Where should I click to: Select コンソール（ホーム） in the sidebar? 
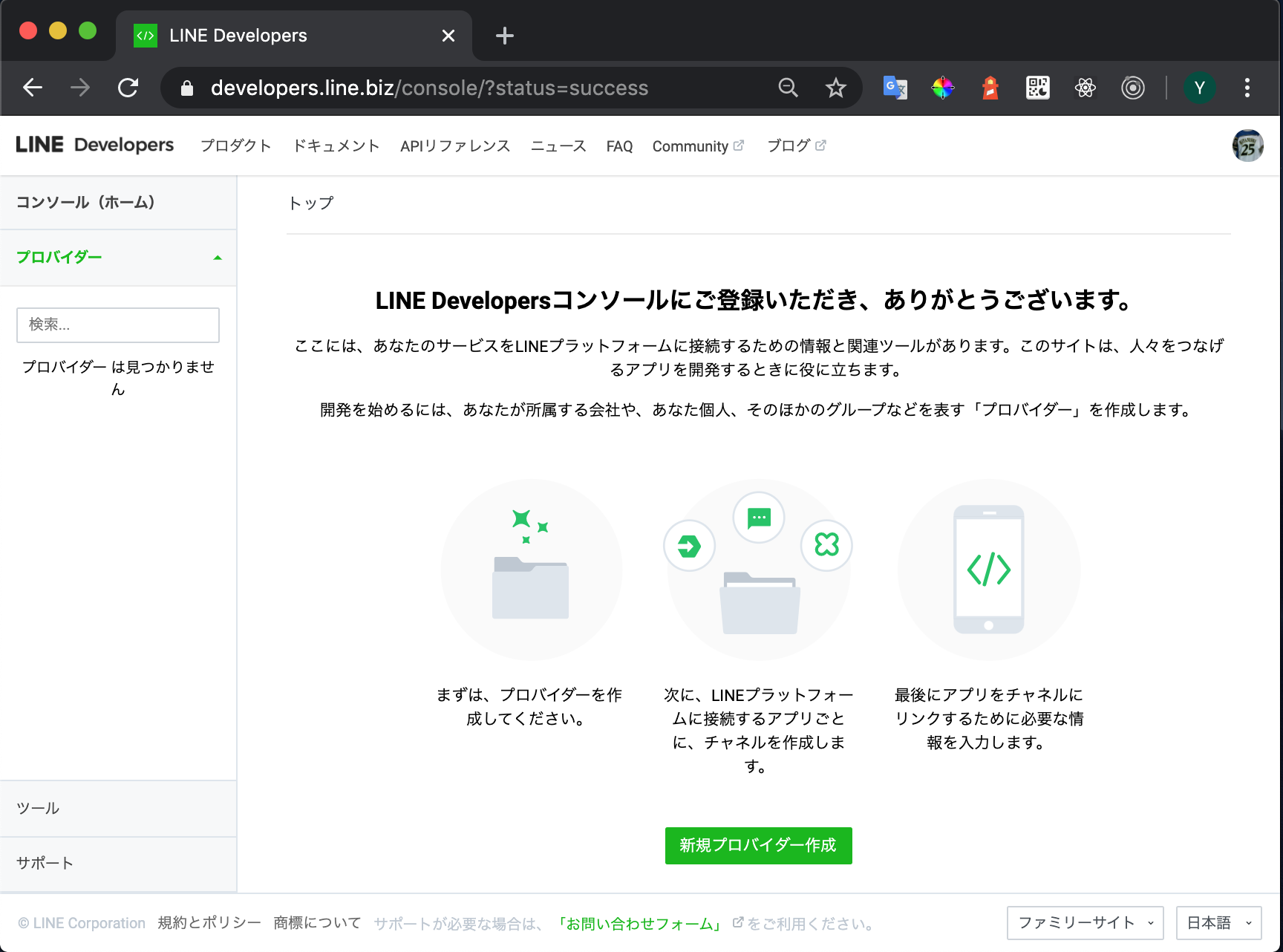coord(118,202)
